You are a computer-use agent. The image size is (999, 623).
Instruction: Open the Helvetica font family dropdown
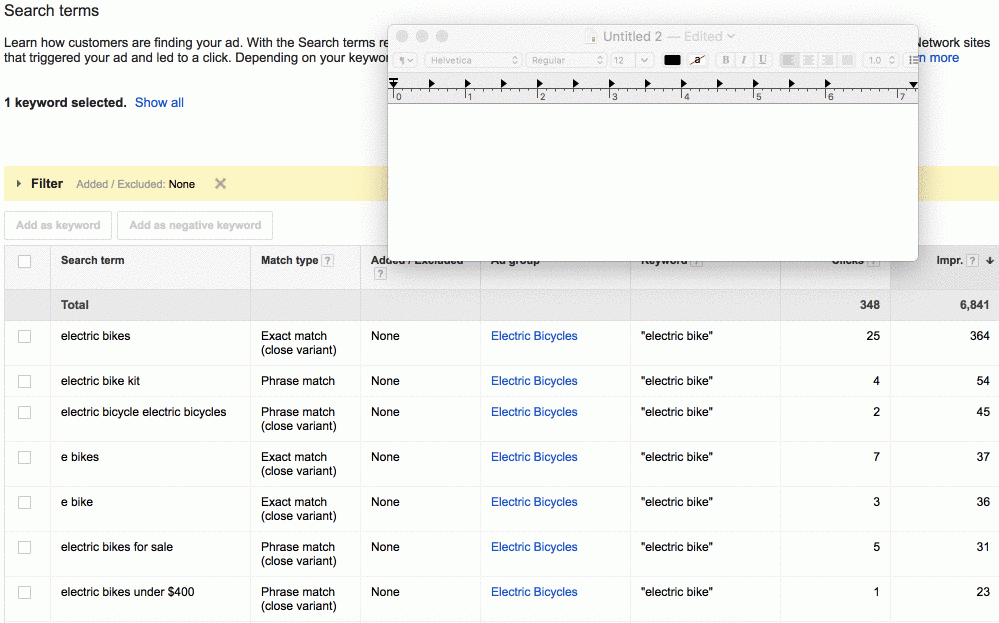coord(473,60)
